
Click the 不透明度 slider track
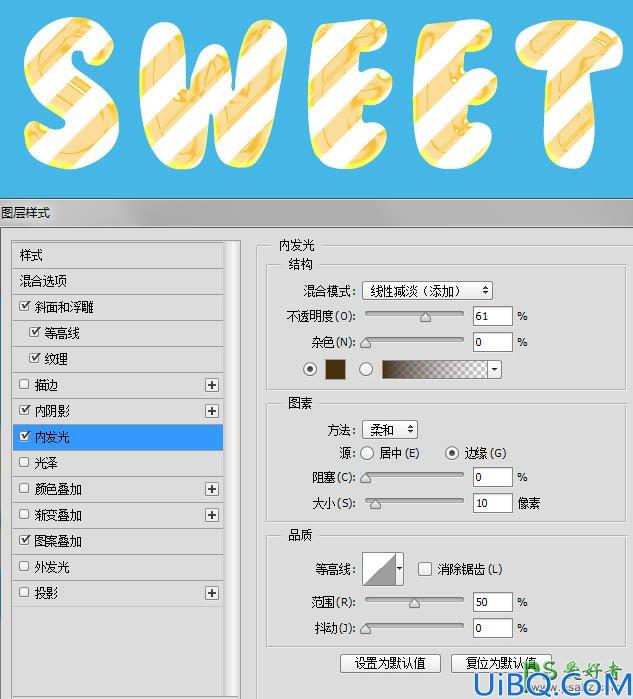pos(414,315)
